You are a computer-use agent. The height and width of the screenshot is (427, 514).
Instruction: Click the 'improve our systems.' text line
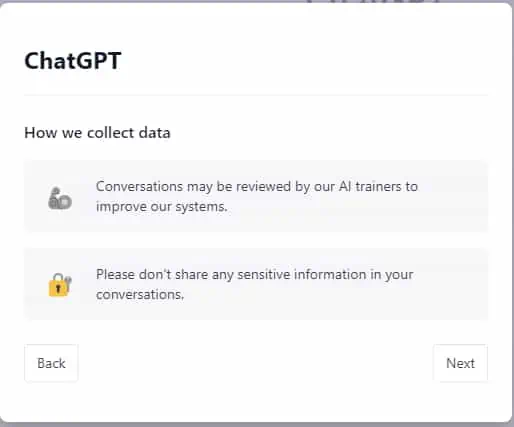[x=162, y=207]
